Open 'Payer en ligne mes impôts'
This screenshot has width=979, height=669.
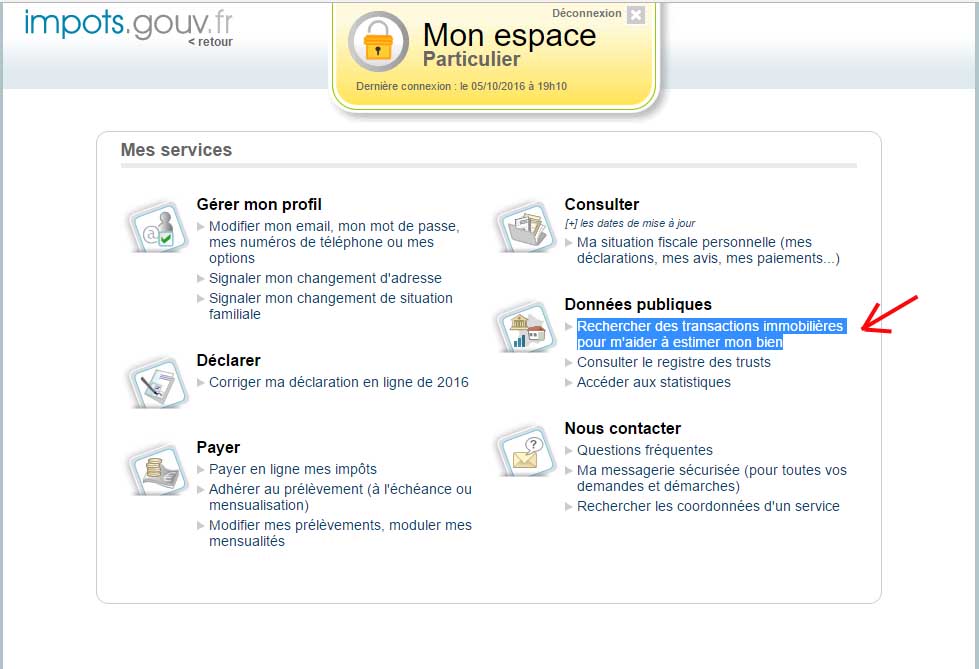pos(293,469)
